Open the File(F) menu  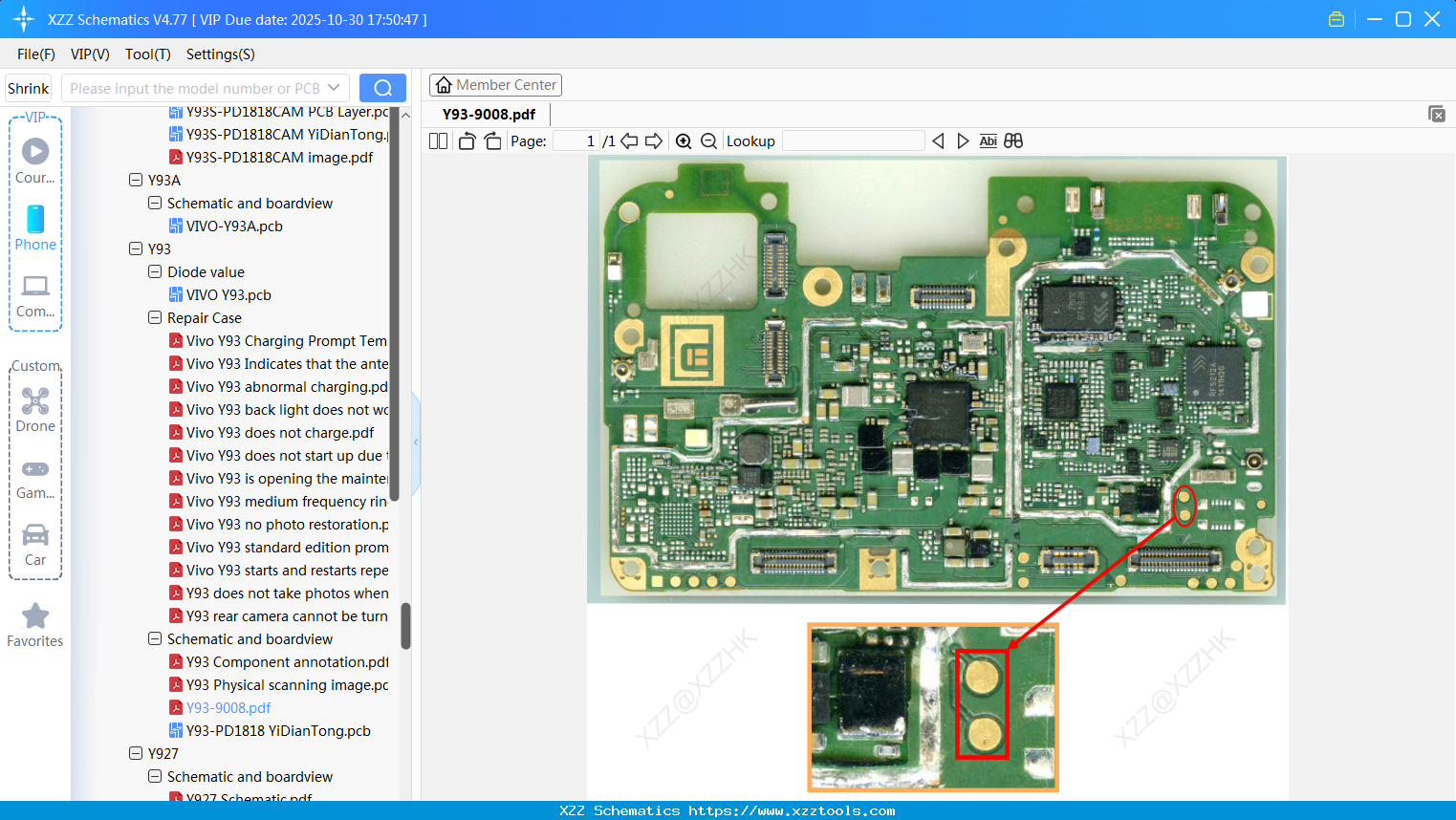pos(36,54)
